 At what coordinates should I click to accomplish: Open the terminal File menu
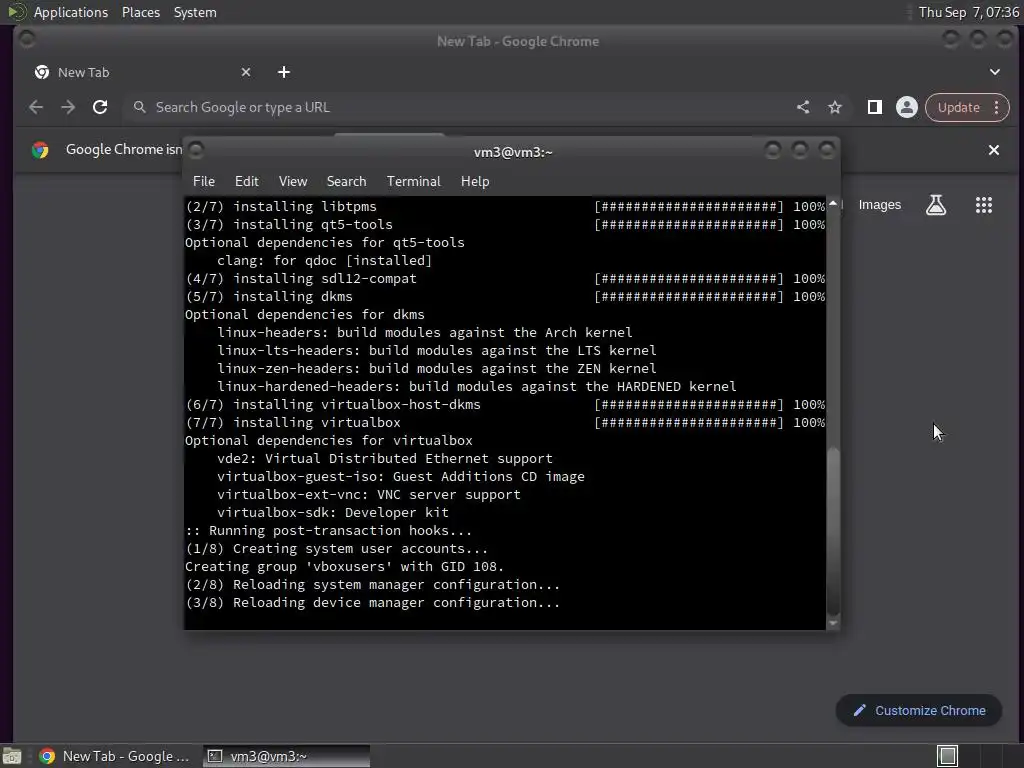(204, 182)
